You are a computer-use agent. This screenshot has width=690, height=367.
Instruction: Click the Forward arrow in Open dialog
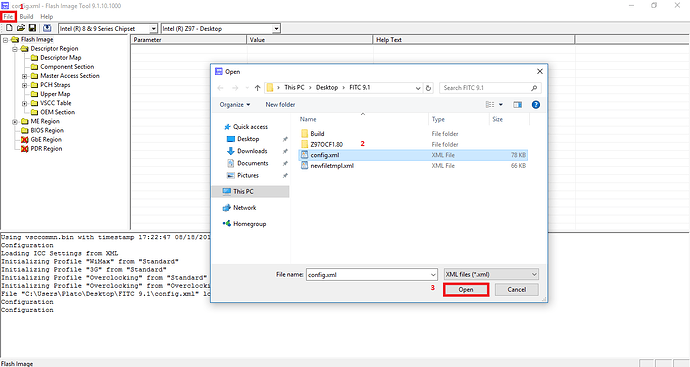(235, 88)
